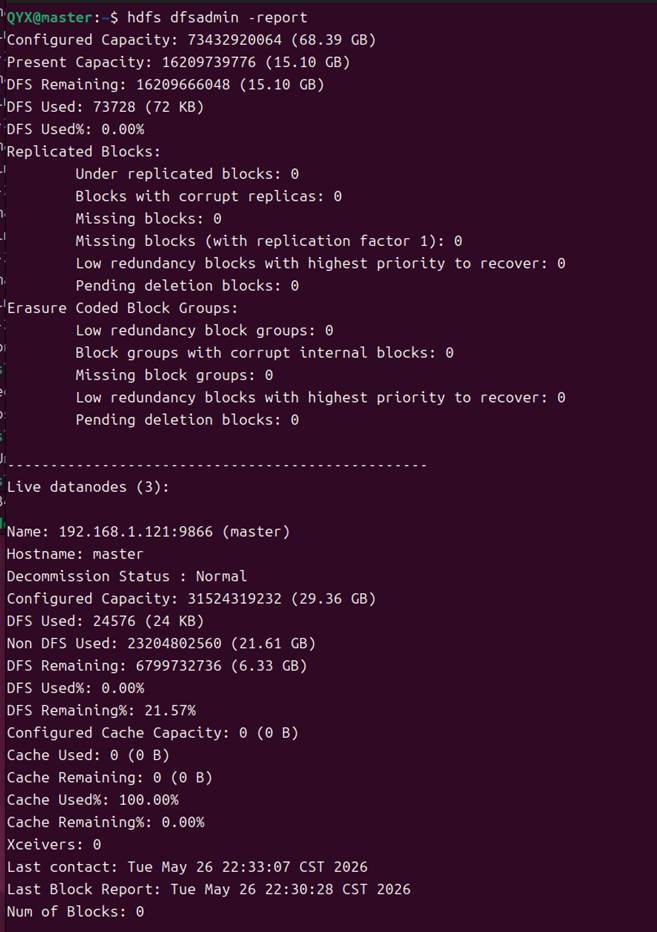
Task: Click the Num of Blocks: 0 line
Action: [x=76, y=912]
